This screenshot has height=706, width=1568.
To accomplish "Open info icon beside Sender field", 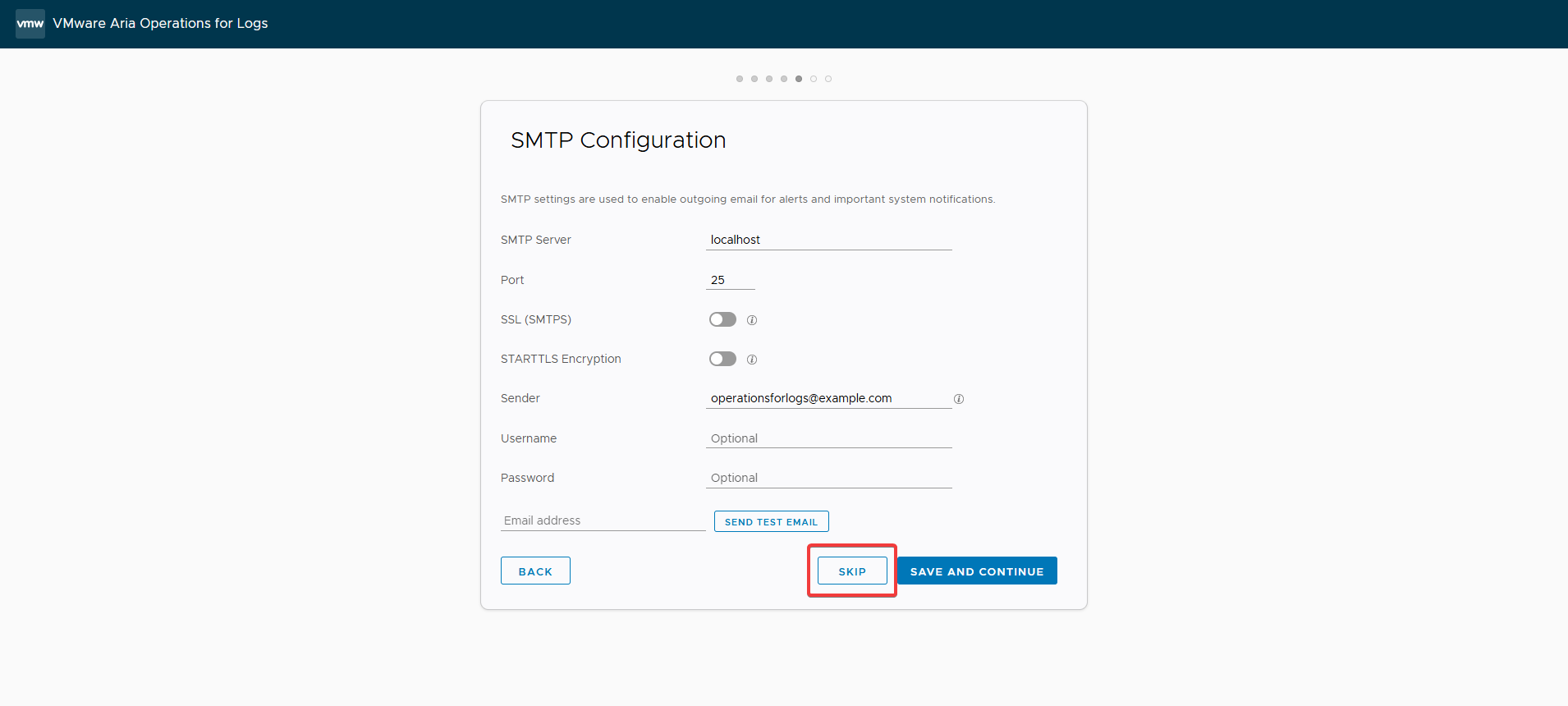I will click(959, 399).
